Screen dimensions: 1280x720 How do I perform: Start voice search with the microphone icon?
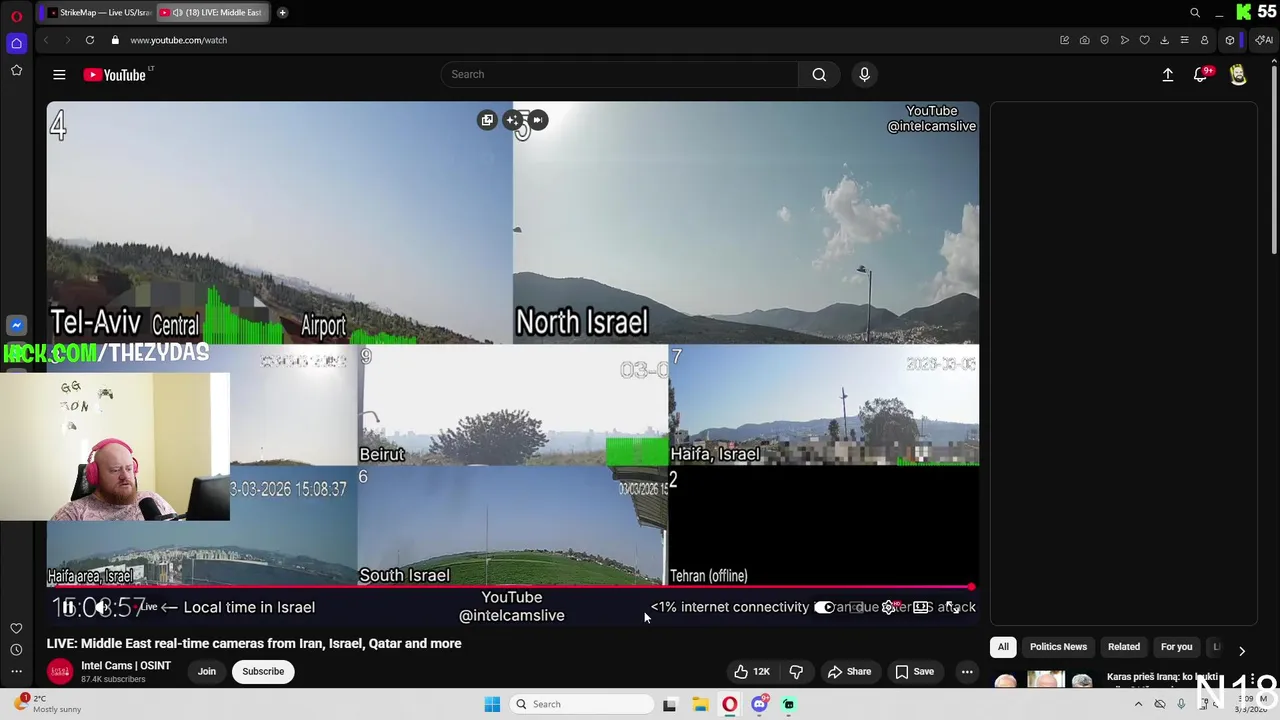pyautogui.click(x=865, y=74)
